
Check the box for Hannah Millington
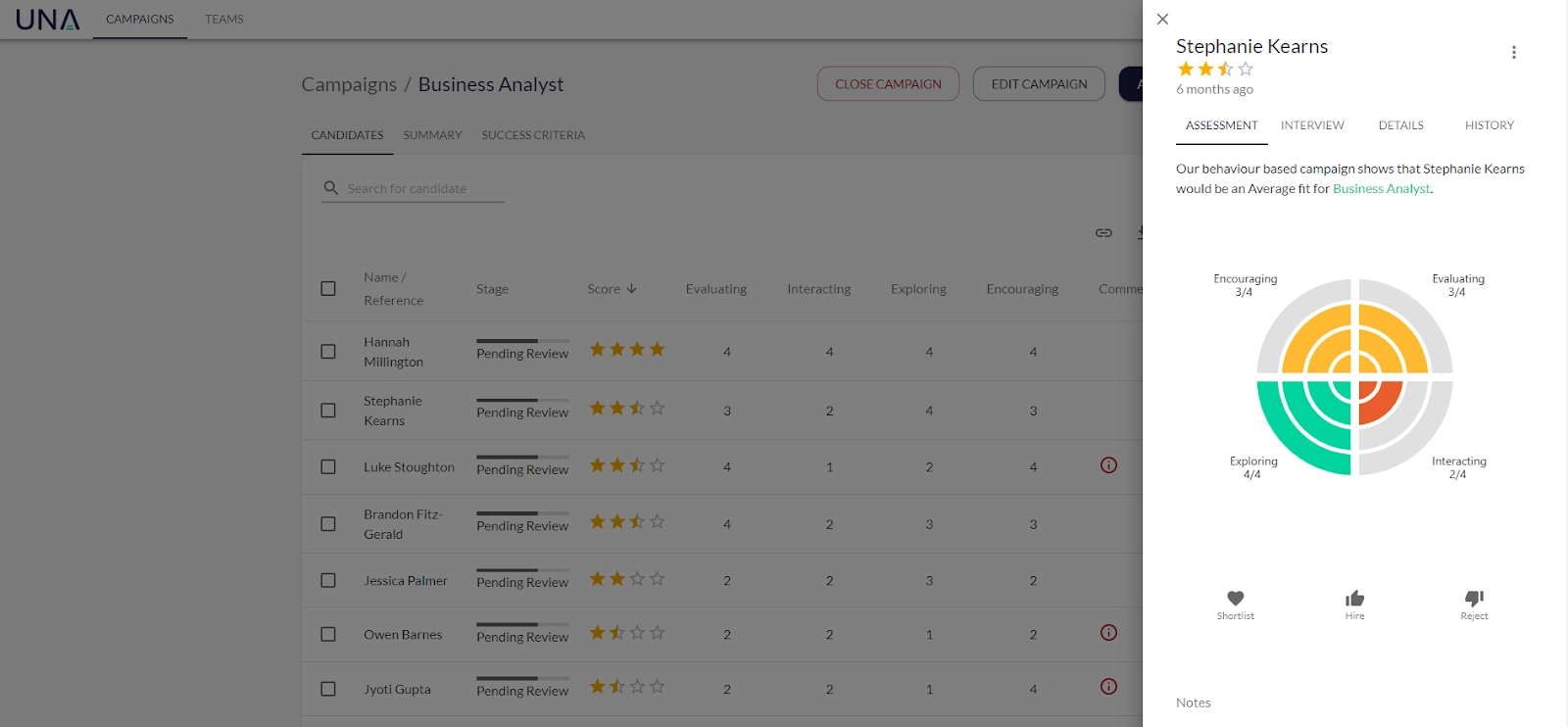(328, 351)
